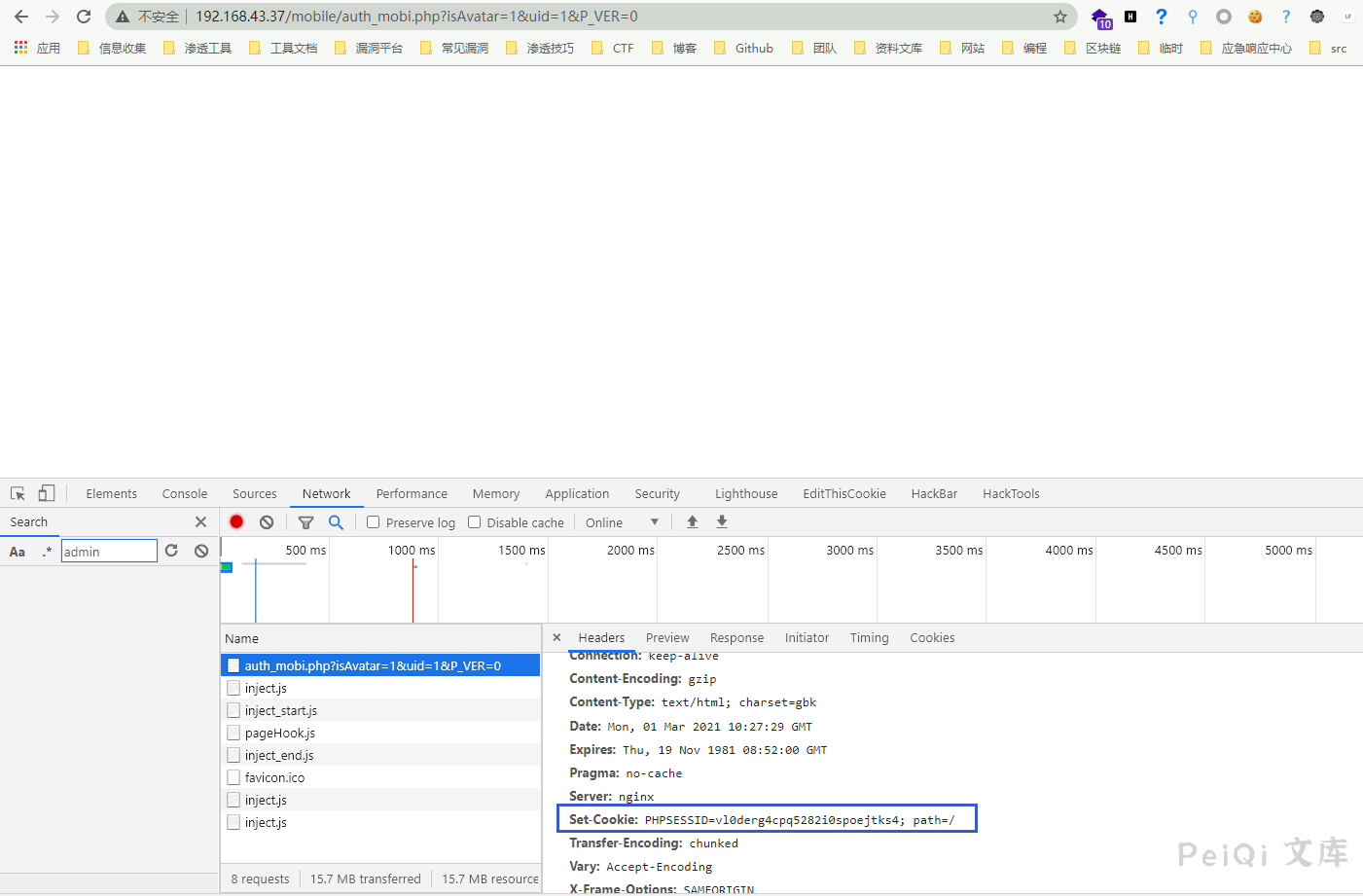Refresh the search results
The image size is (1363, 896).
pos(171,551)
